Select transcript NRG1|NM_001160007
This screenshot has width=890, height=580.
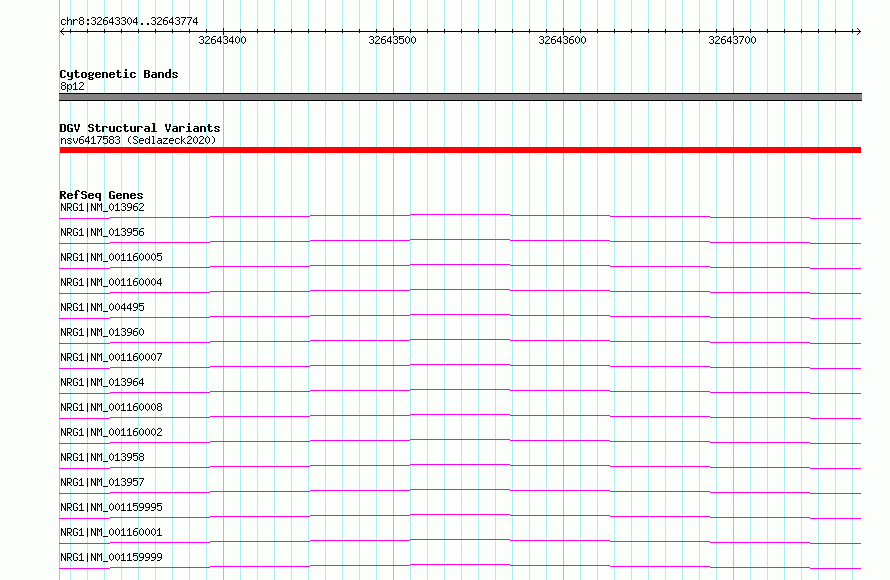[111, 357]
